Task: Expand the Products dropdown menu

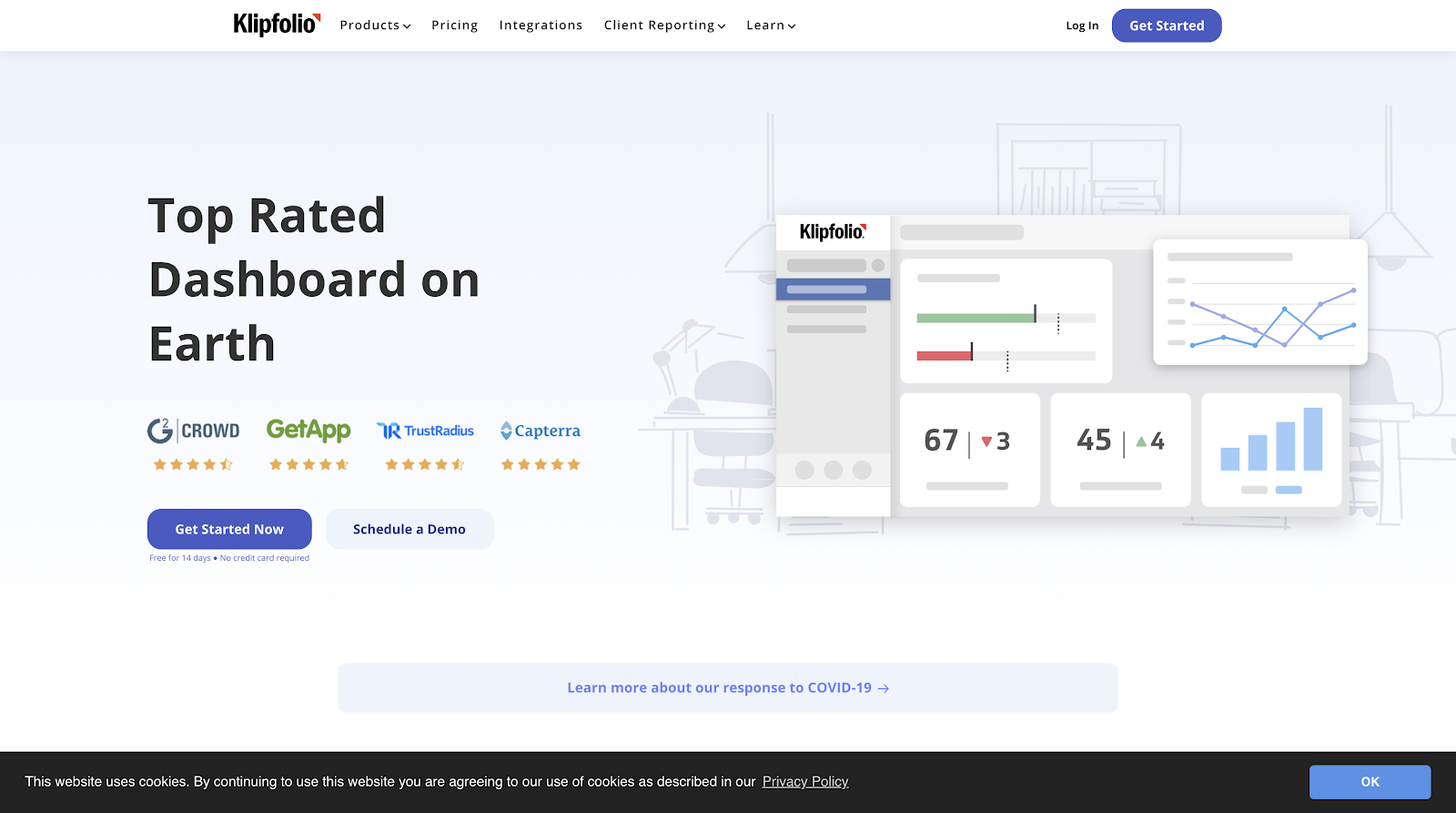Action: pyautogui.click(x=375, y=25)
